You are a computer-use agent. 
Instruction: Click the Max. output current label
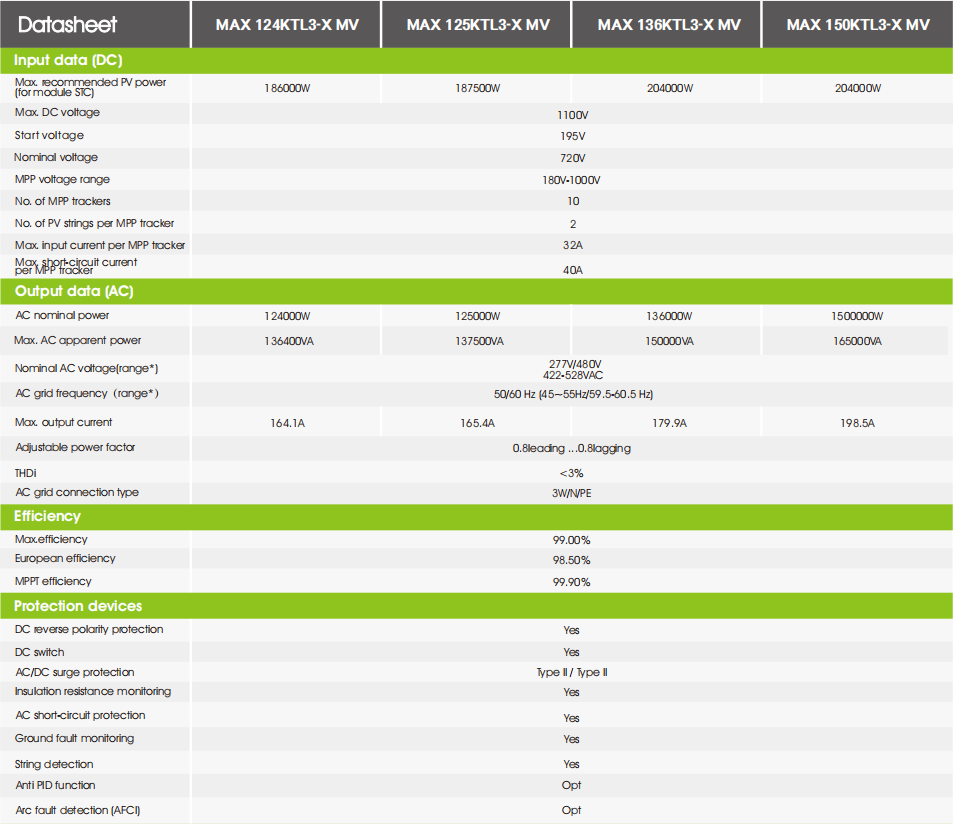coord(63,422)
